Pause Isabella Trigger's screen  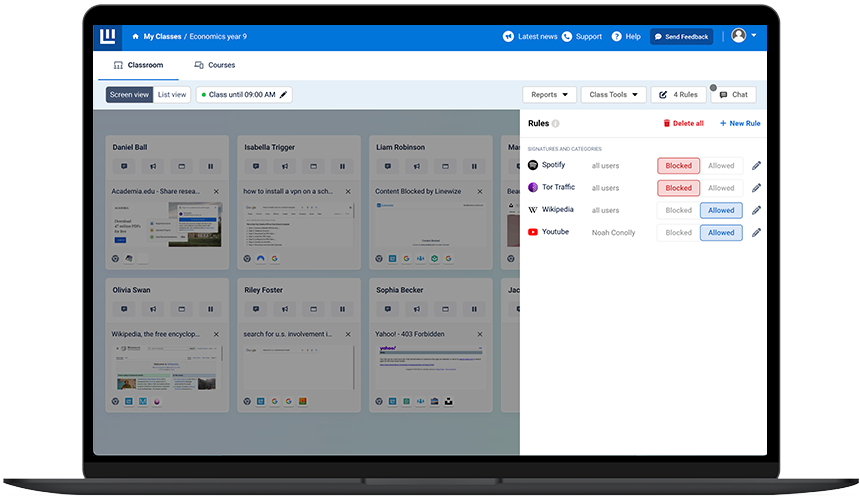click(x=342, y=166)
